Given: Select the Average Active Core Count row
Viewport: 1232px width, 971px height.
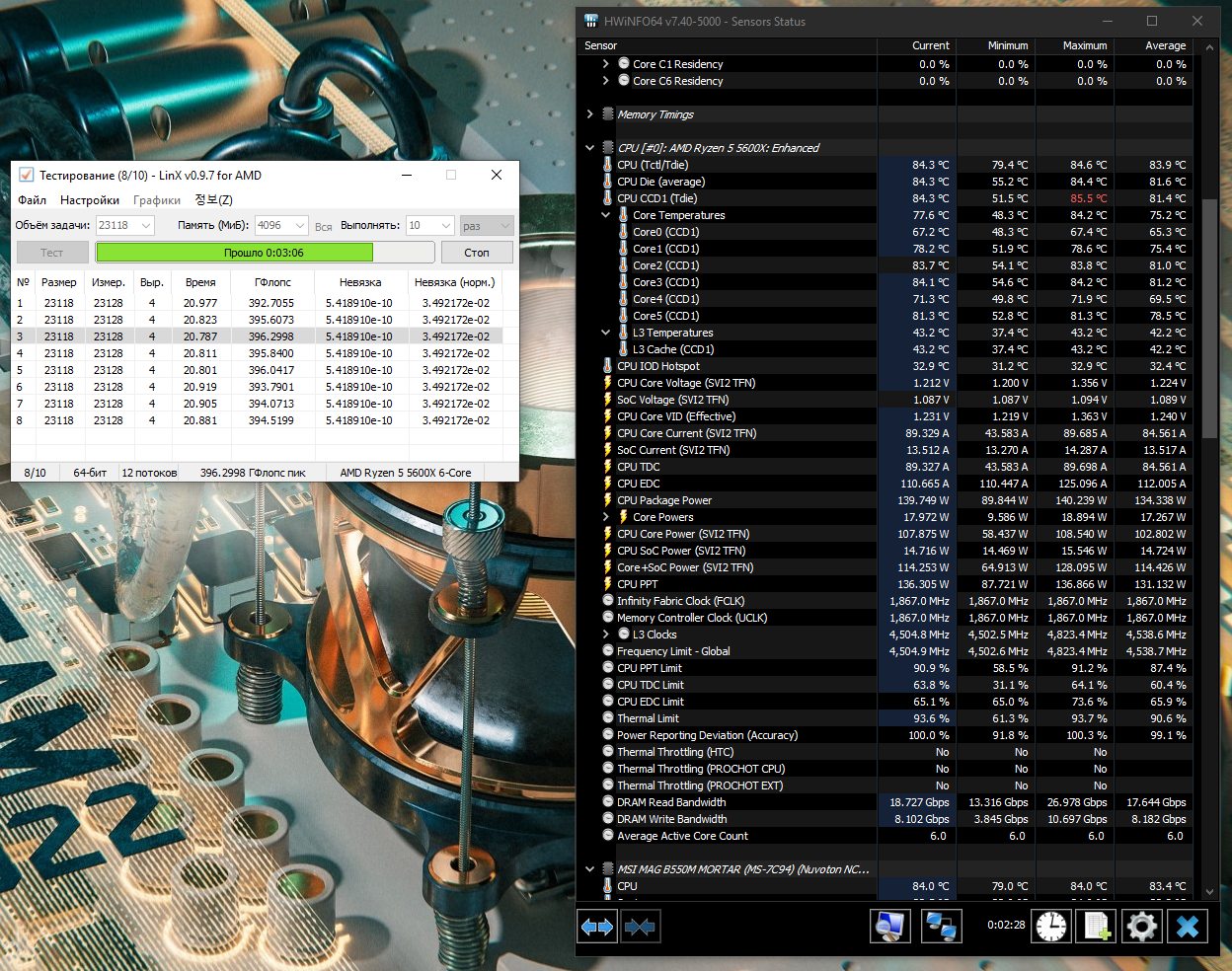Looking at the screenshot, I should [887, 836].
